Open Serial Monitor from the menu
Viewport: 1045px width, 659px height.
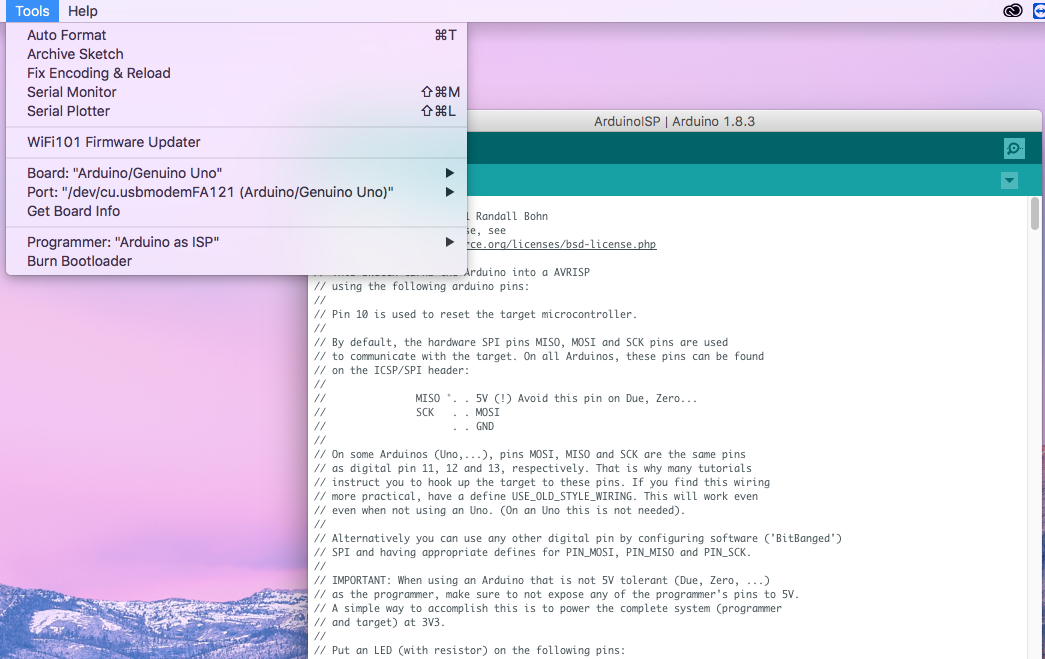[x=236, y=92]
